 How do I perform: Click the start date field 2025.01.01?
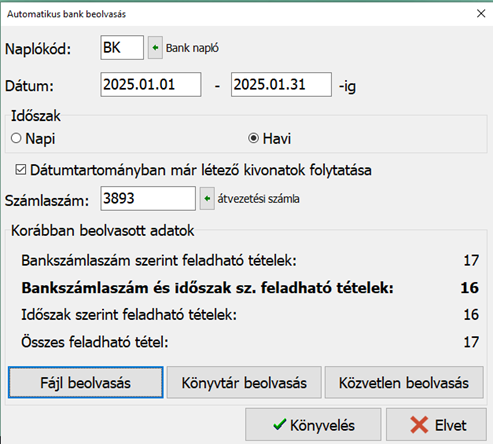(x=151, y=84)
